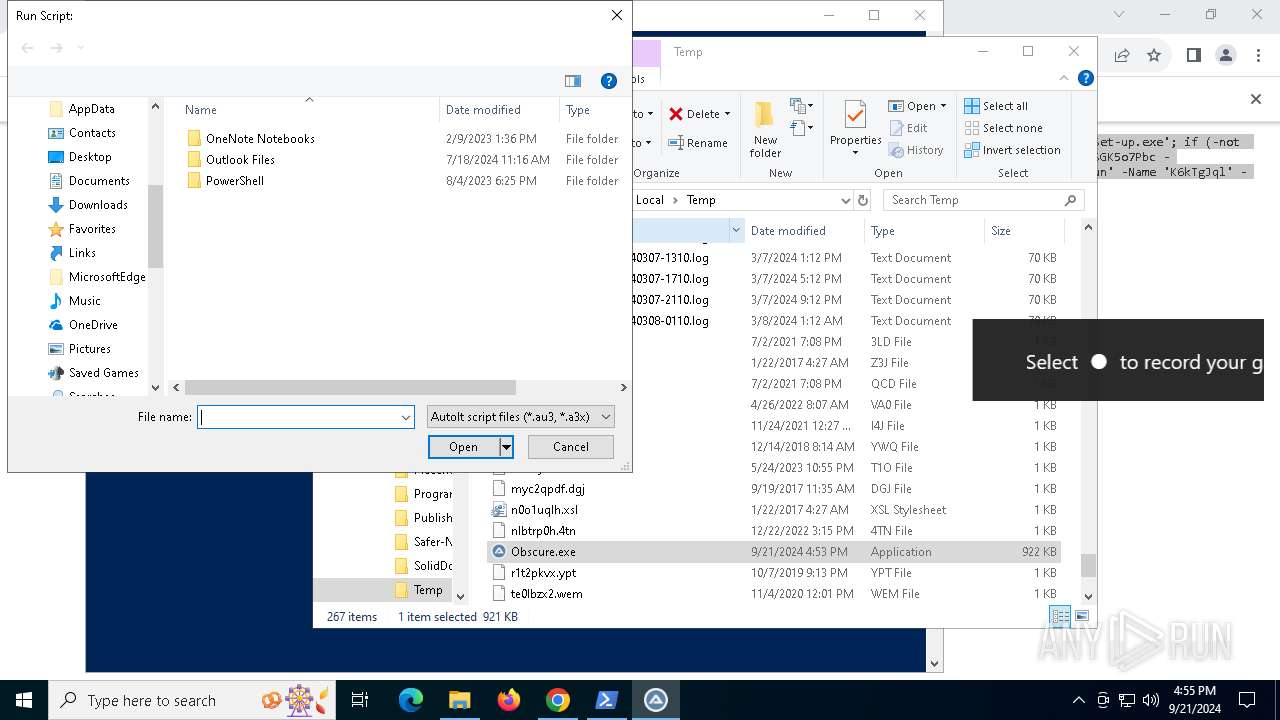The width and height of the screenshot is (1280, 720).
Task: Click the Chrome bookmark star icon
Action: click(x=1154, y=55)
